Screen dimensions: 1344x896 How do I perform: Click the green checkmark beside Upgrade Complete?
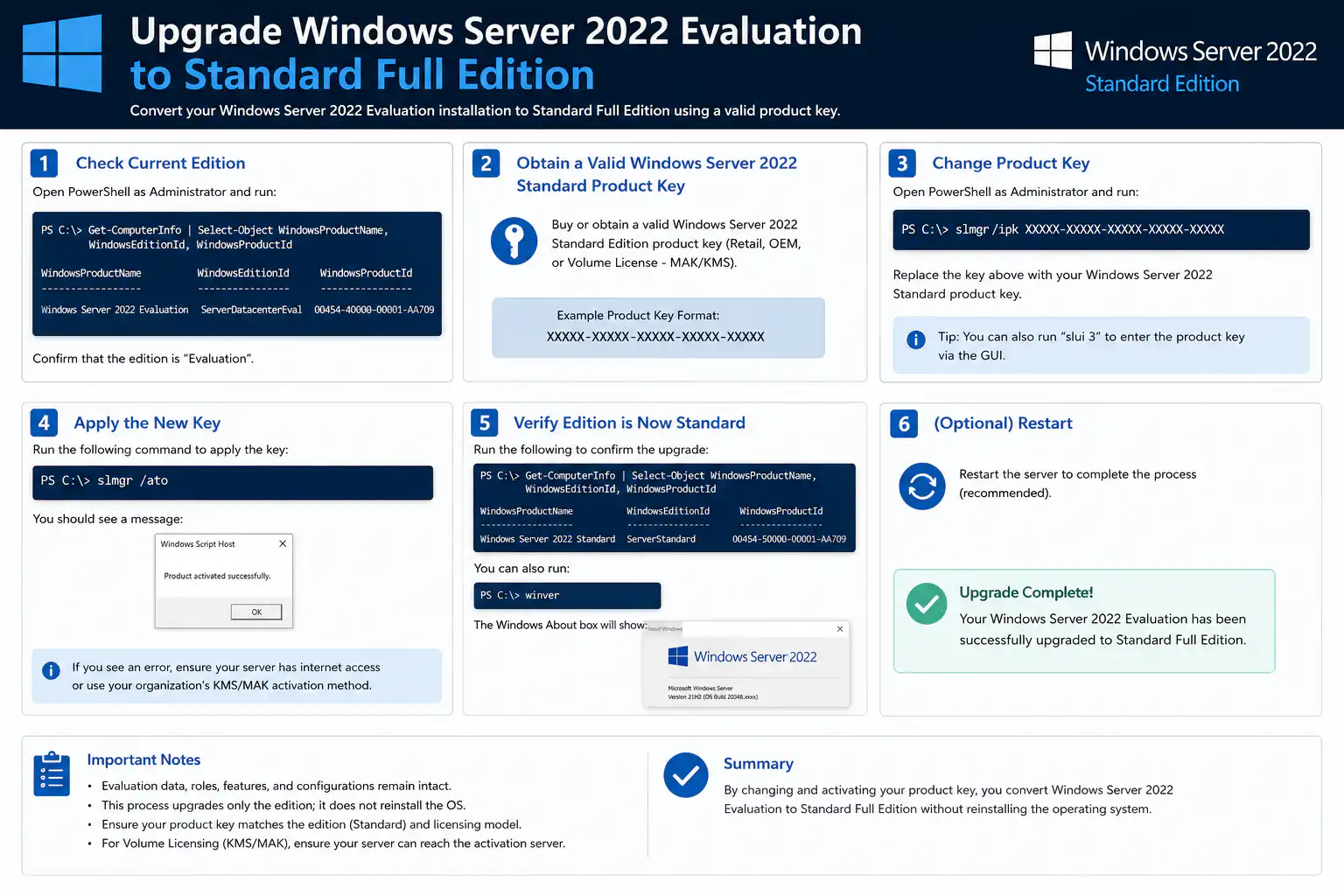(x=927, y=604)
